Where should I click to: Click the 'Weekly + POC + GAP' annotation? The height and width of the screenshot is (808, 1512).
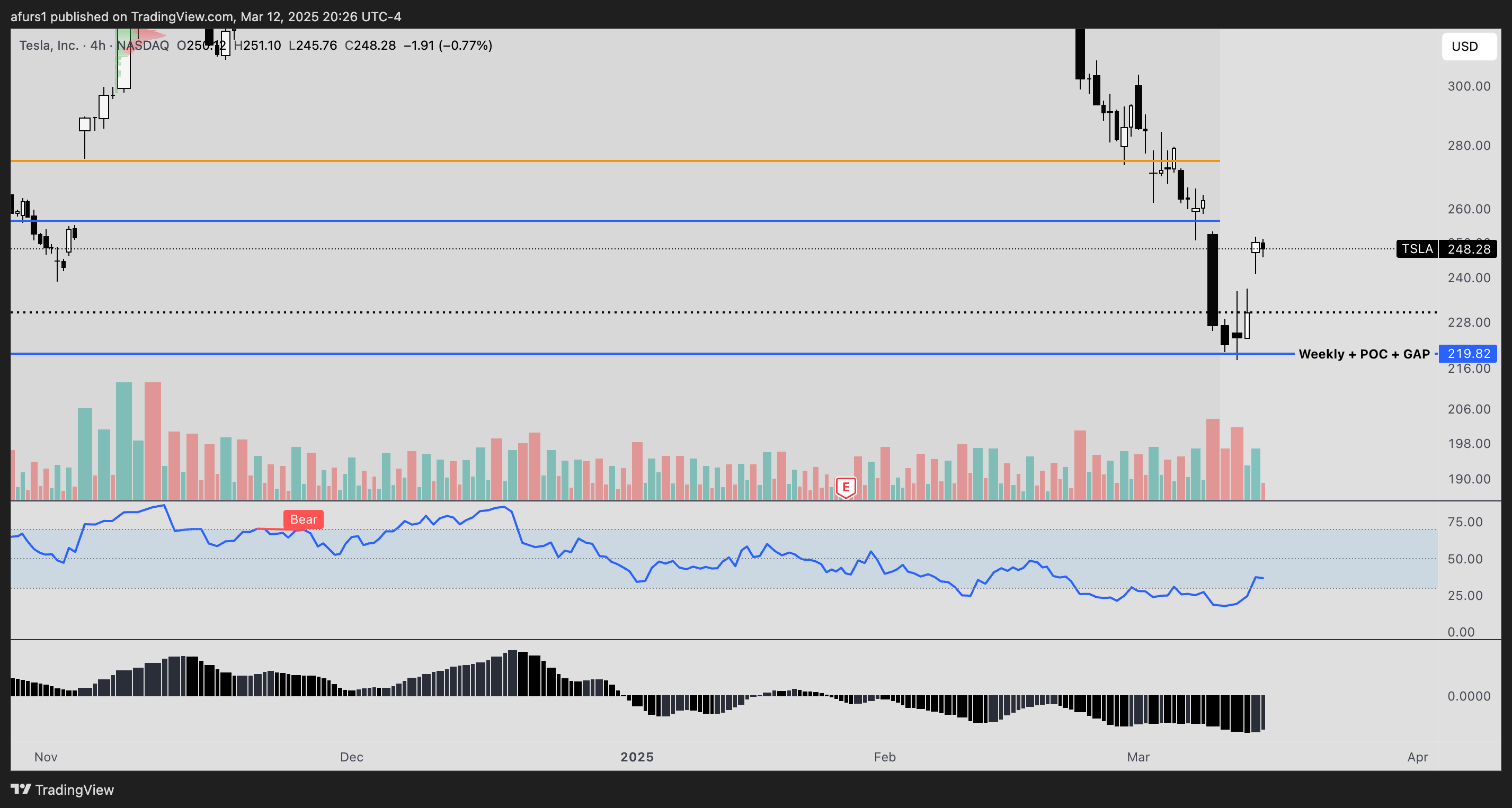pos(1364,354)
